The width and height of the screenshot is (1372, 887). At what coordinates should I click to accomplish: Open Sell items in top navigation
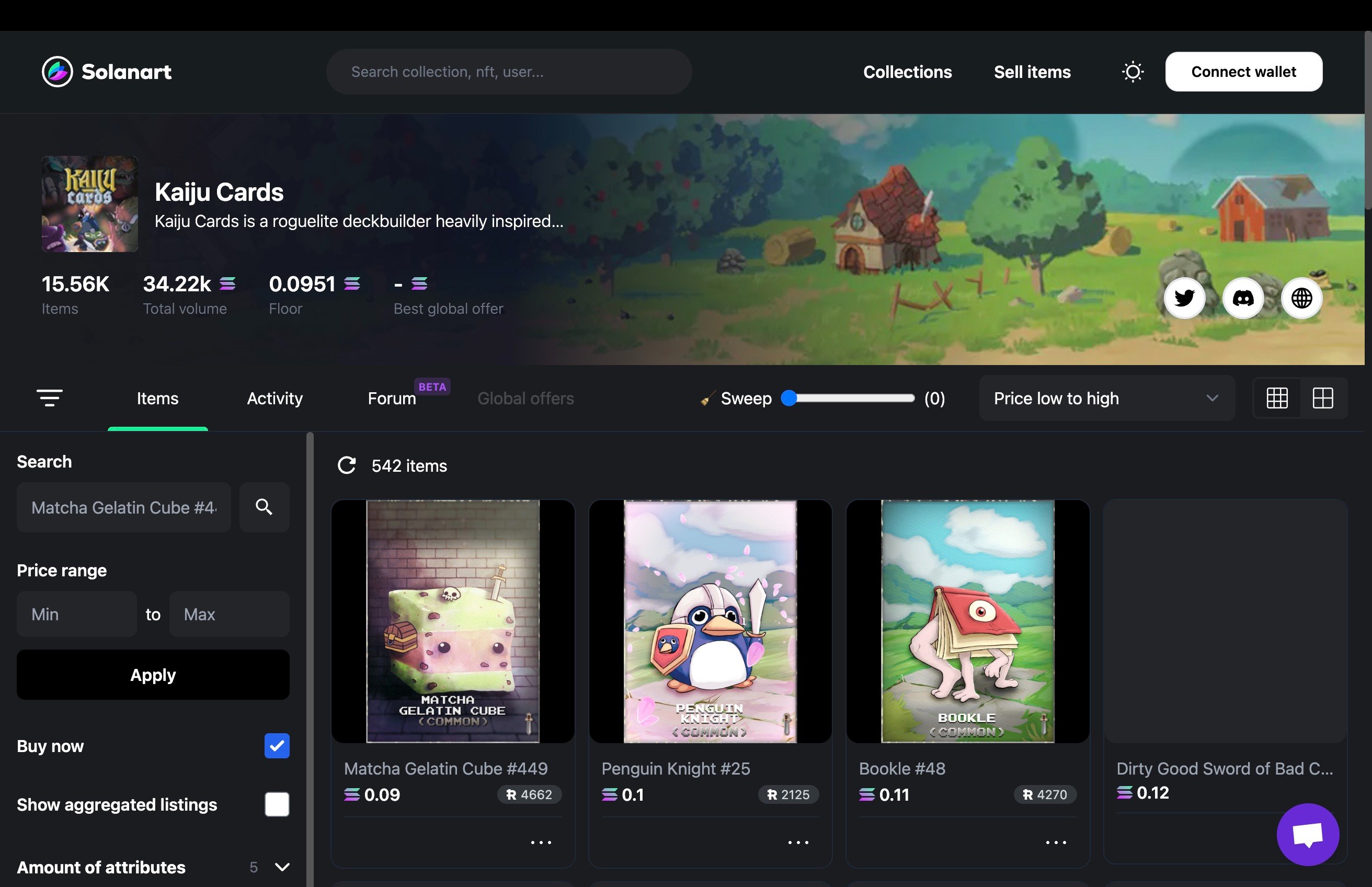pos(1032,72)
